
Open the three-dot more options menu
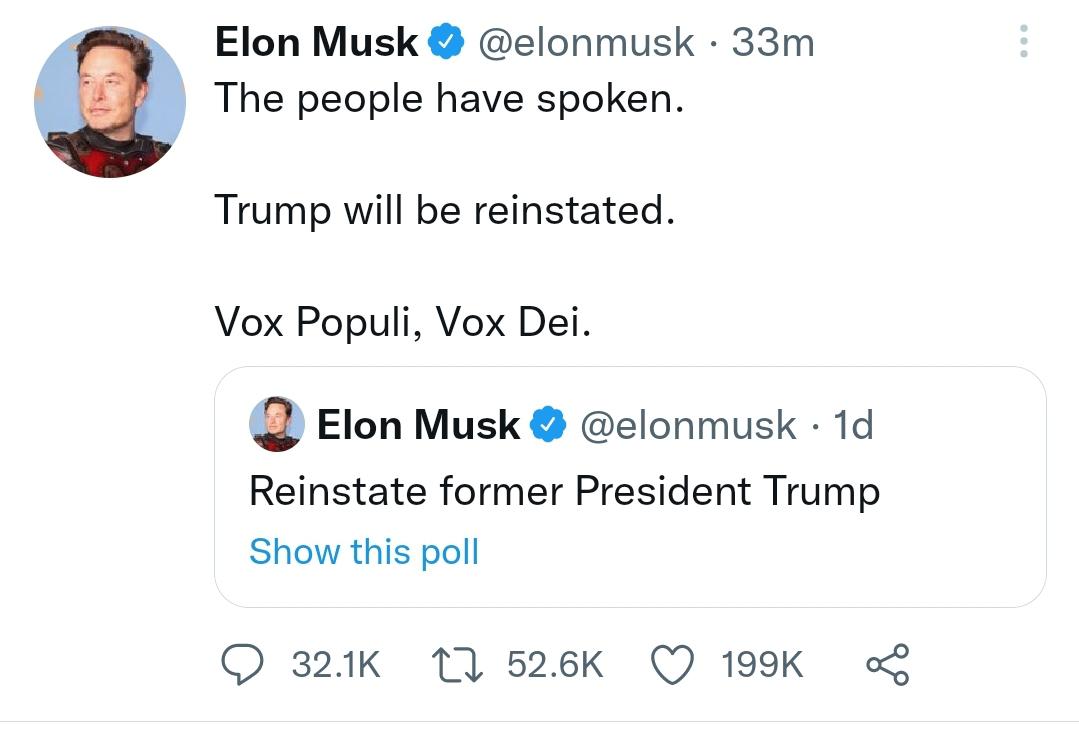1023,41
